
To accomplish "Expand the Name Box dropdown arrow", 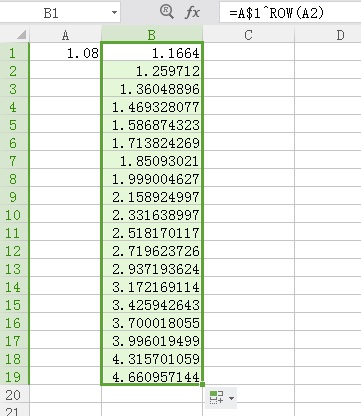I will [114, 13].
